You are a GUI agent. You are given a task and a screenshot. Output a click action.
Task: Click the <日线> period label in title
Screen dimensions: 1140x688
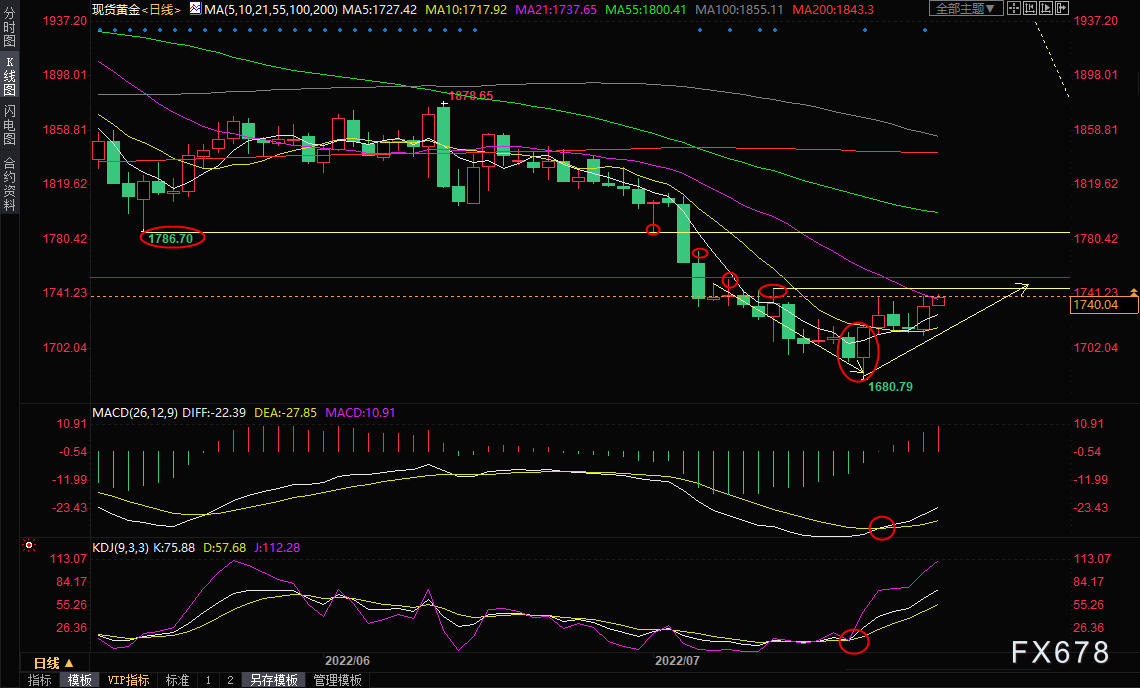(161, 9)
